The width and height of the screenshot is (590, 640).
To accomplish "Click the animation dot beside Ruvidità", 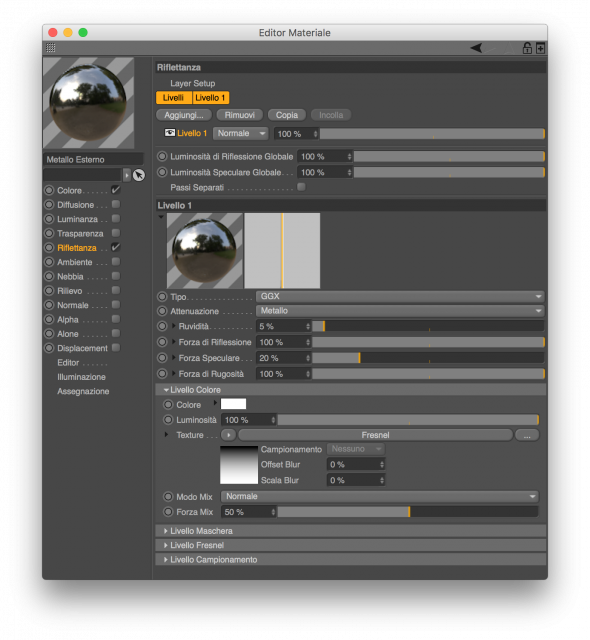I will 162,326.
